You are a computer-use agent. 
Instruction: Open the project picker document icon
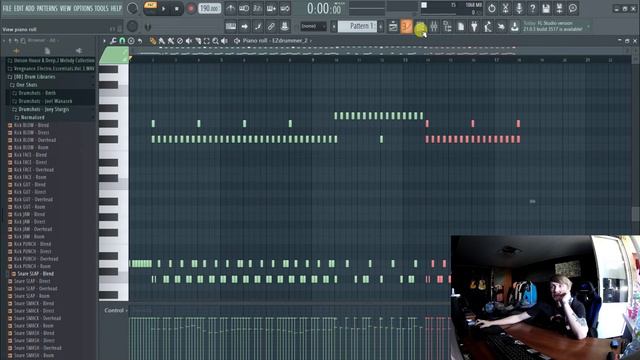coord(460,27)
